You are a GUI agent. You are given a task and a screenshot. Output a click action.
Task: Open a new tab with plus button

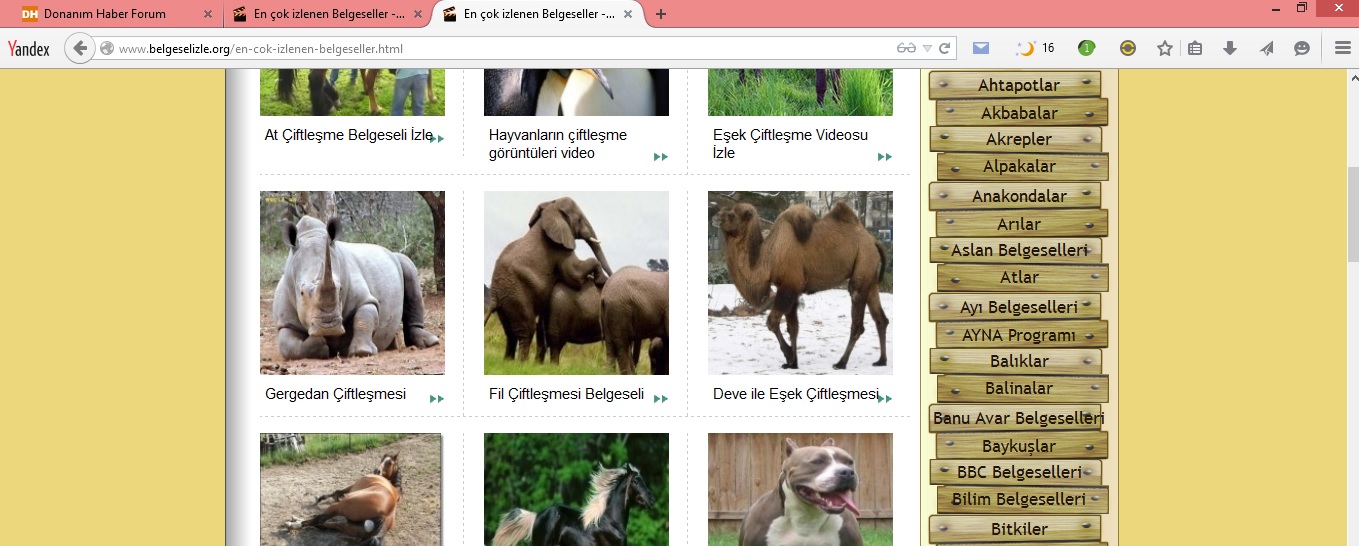pyautogui.click(x=661, y=14)
